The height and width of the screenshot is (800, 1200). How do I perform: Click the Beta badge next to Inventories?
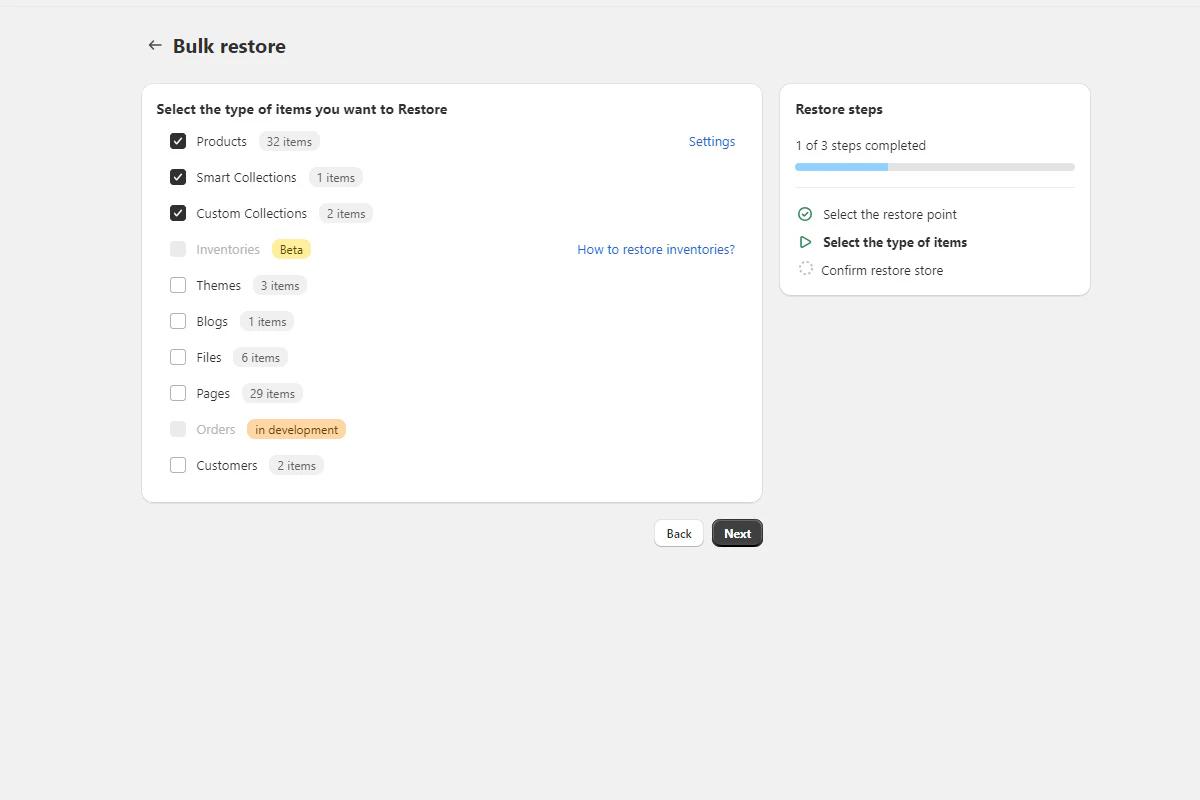tap(291, 249)
